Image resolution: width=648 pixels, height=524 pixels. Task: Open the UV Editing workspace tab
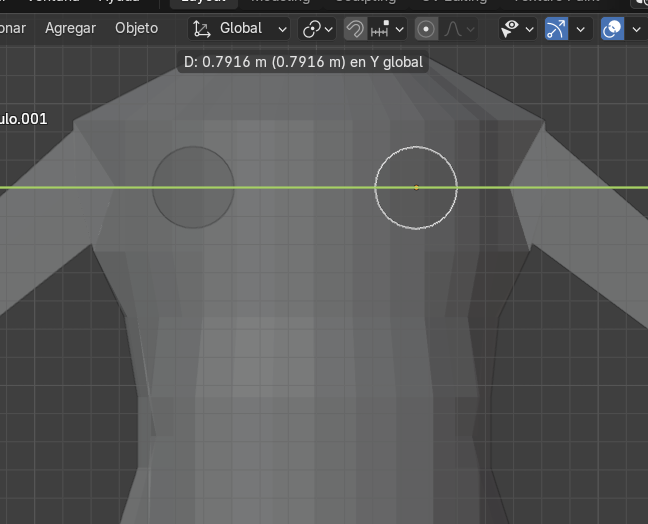[453, 2]
